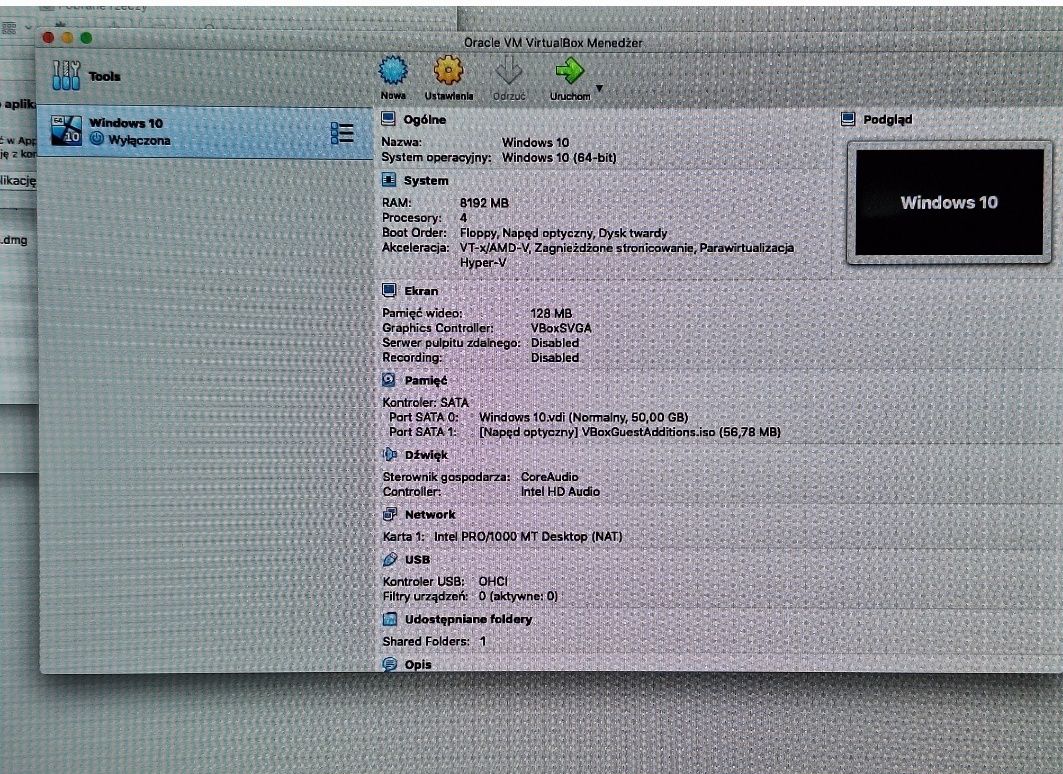Start VM with green Uruchom arrow

coord(569,71)
